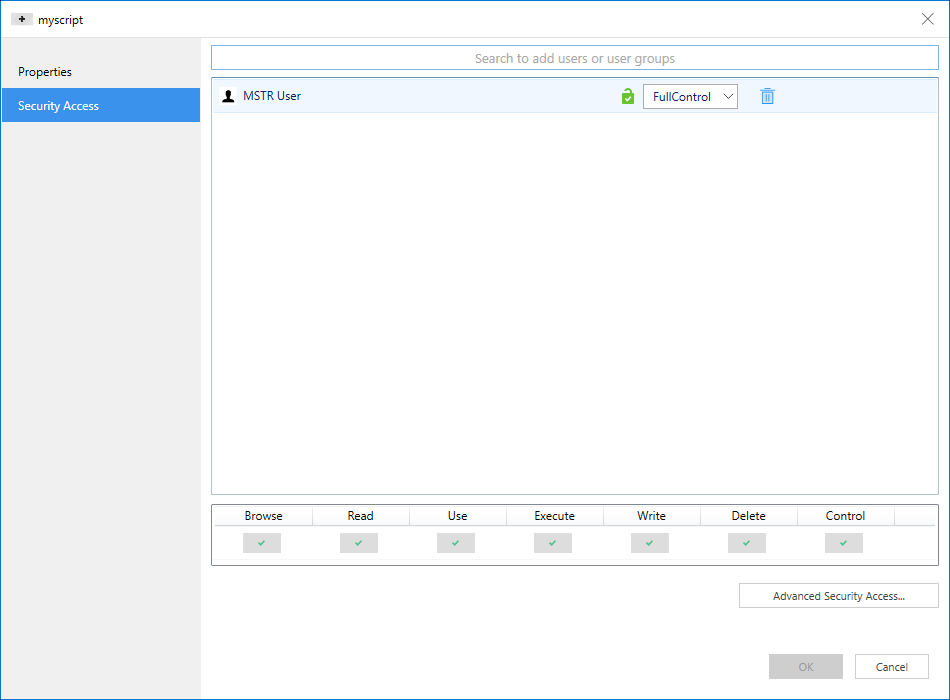
Task: Confirm with the OK button
Action: (805, 667)
